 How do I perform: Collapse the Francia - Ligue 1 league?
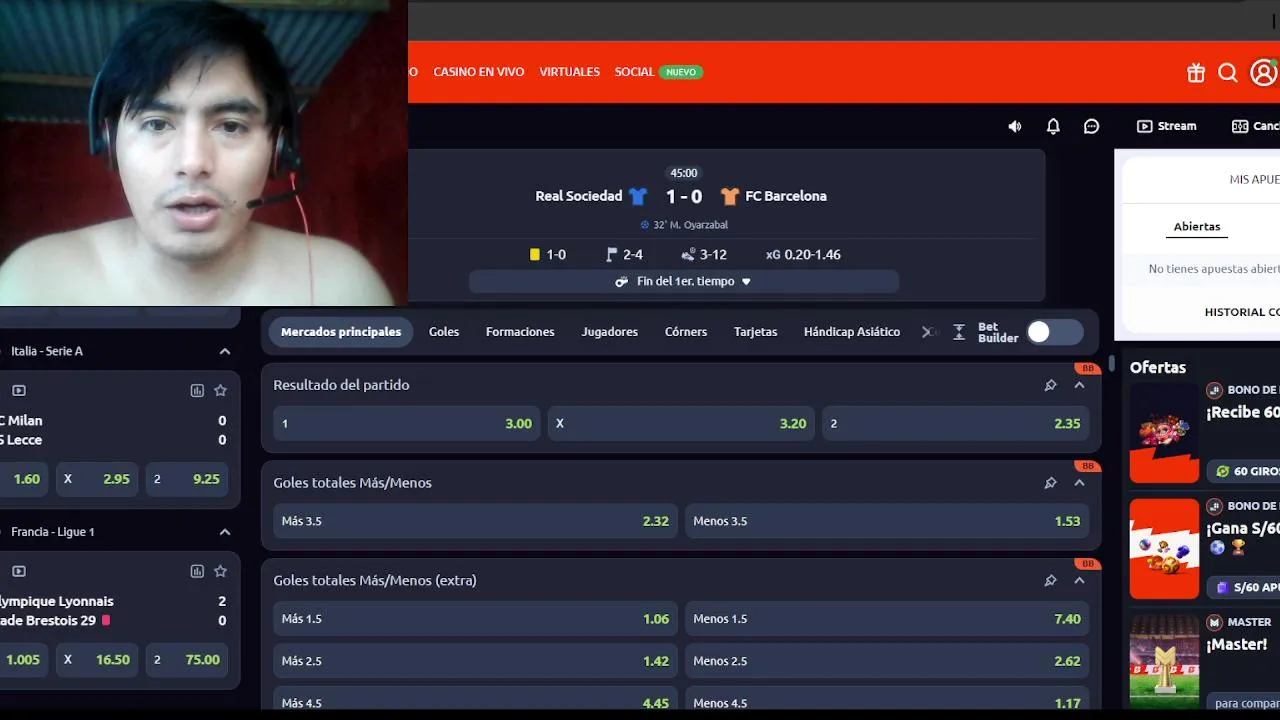click(225, 532)
